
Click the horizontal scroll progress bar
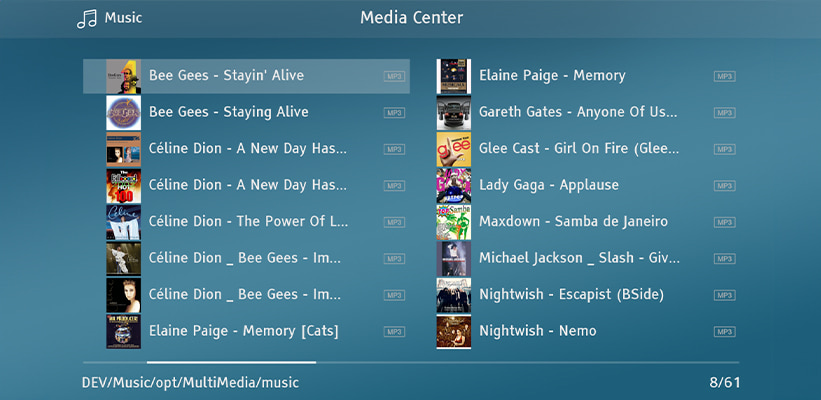click(x=231, y=362)
